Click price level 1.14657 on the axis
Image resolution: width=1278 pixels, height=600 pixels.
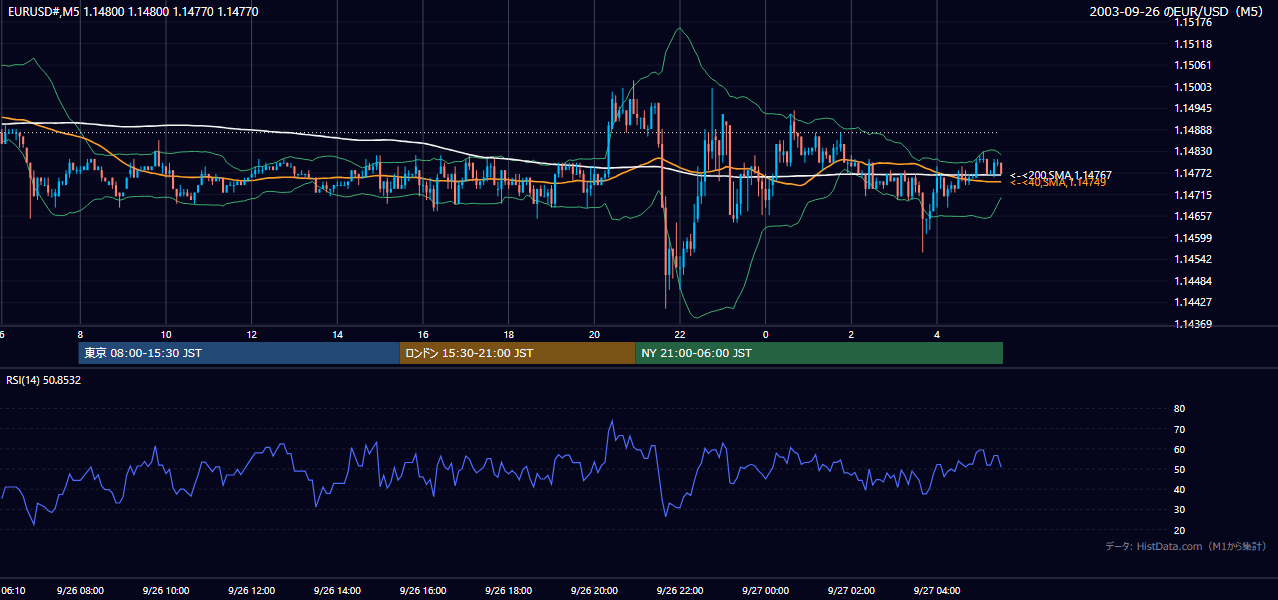1193,216
